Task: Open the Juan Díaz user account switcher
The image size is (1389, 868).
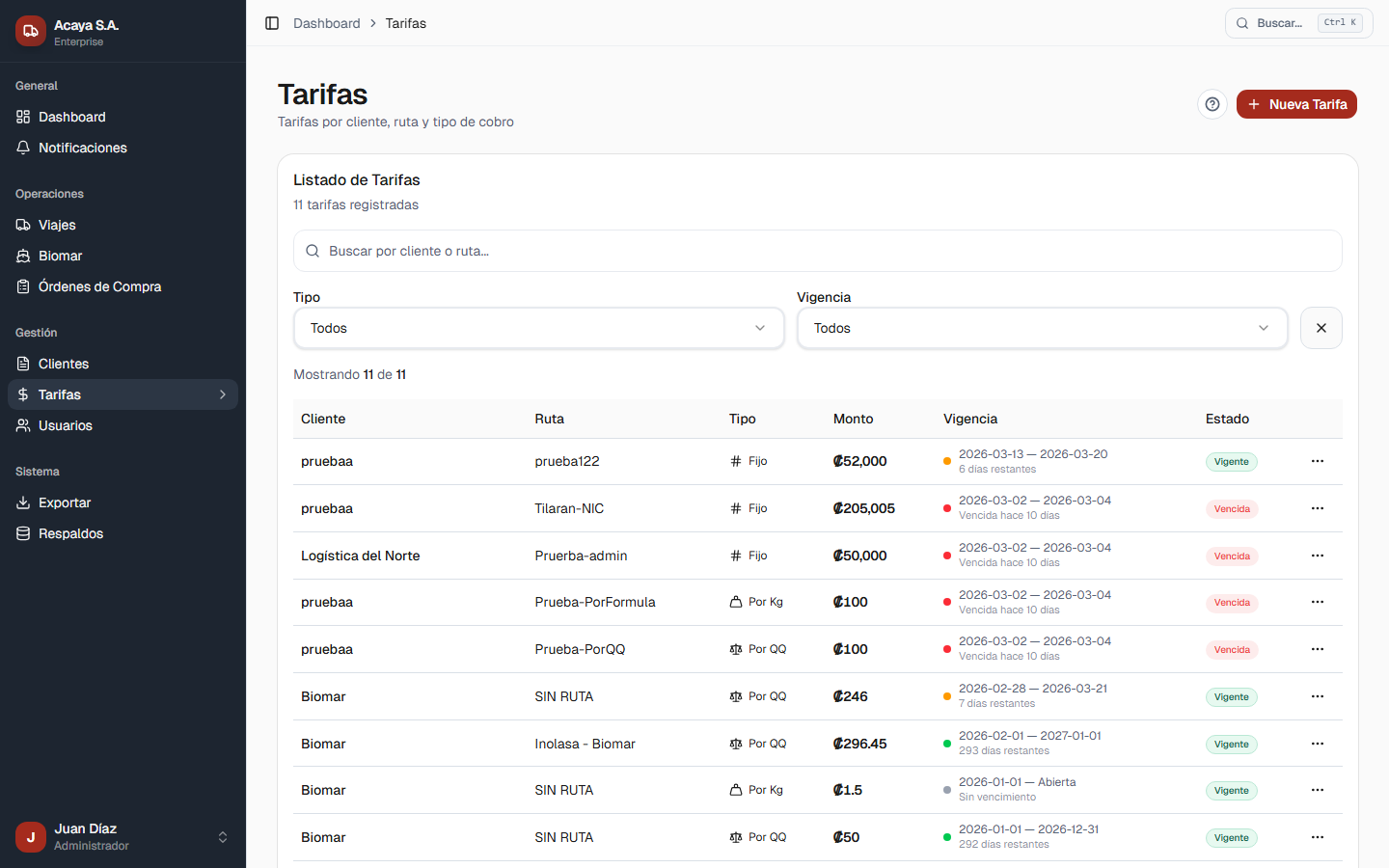Action: point(123,836)
